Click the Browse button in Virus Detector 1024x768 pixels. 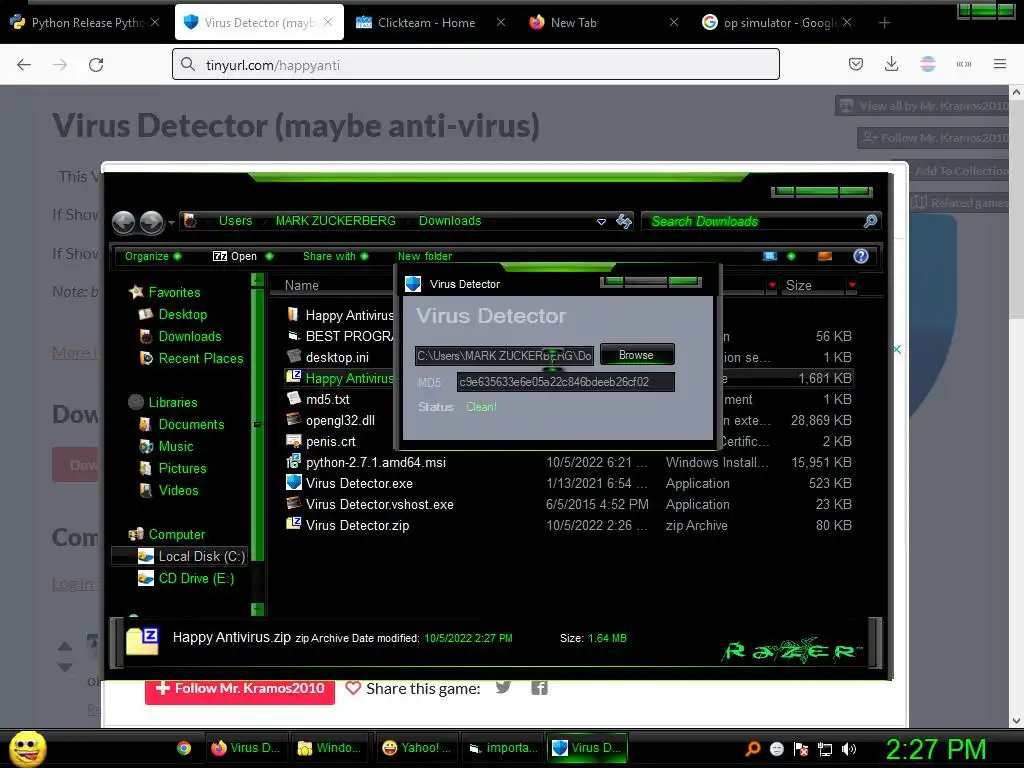(636, 355)
